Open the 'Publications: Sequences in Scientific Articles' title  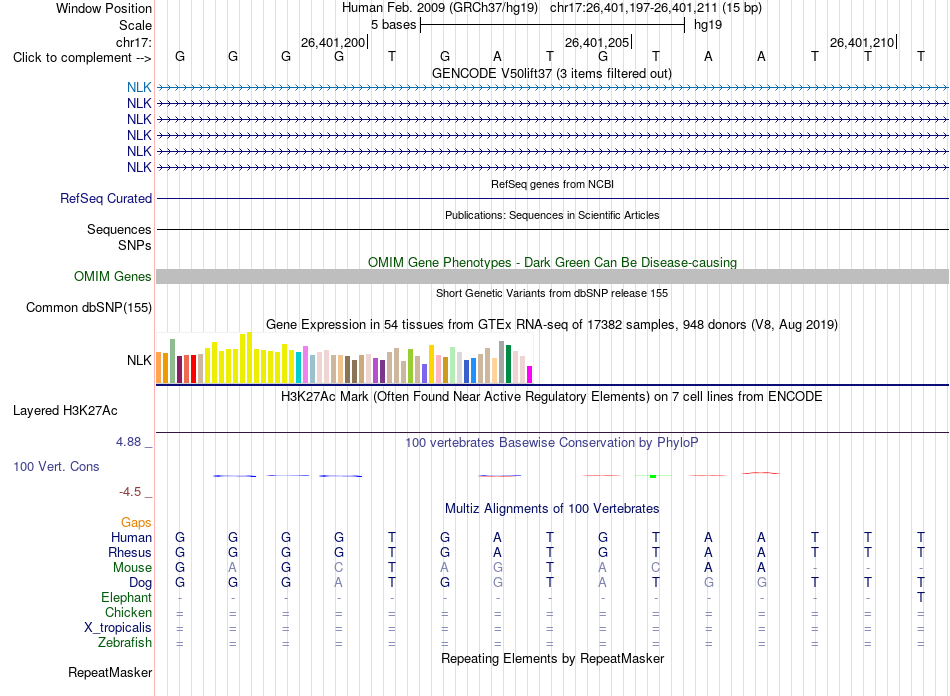pyautogui.click(x=552, y=215)
